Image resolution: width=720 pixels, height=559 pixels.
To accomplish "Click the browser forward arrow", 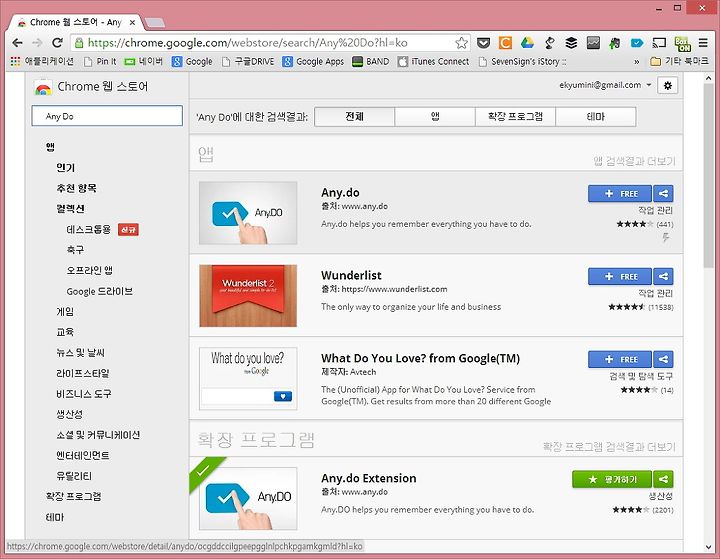I will click(x=37, y=43).
